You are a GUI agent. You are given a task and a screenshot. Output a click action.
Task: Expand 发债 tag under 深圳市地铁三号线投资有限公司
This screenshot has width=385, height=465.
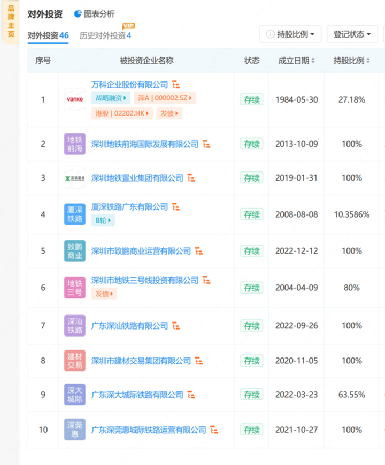coord(104,294)
